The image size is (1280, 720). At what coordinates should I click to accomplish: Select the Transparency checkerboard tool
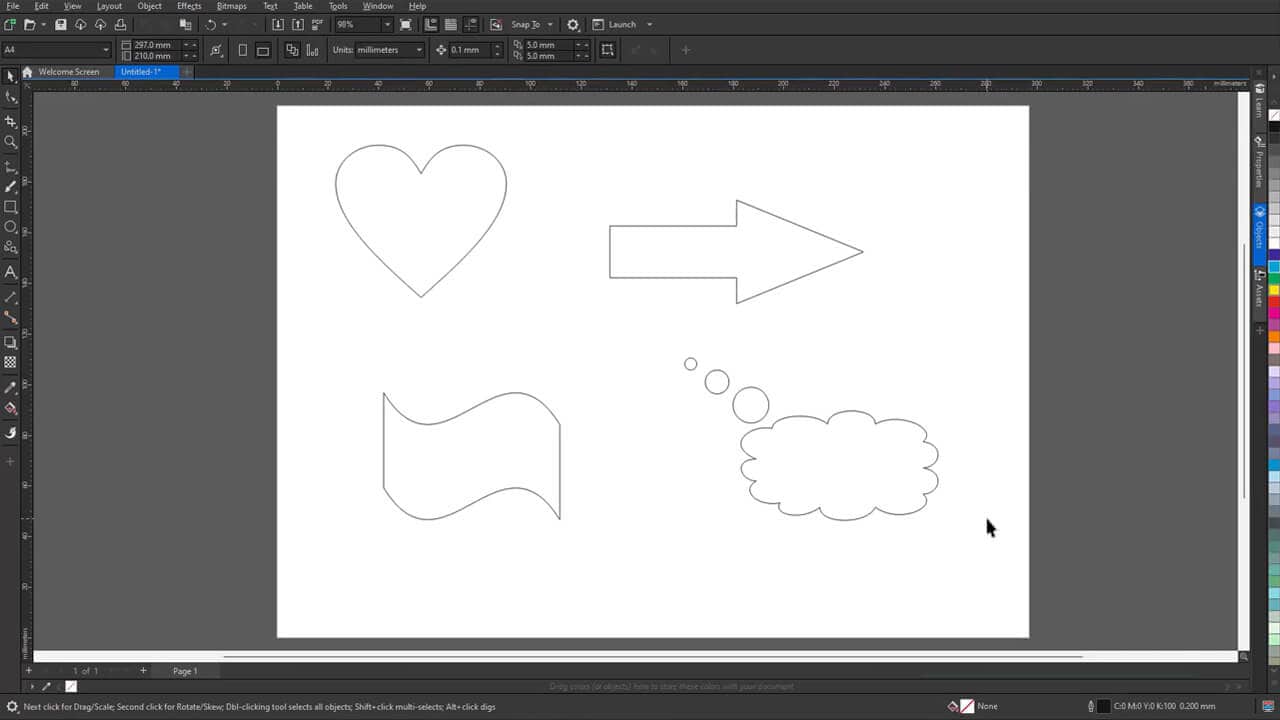(x=11, y=362)
